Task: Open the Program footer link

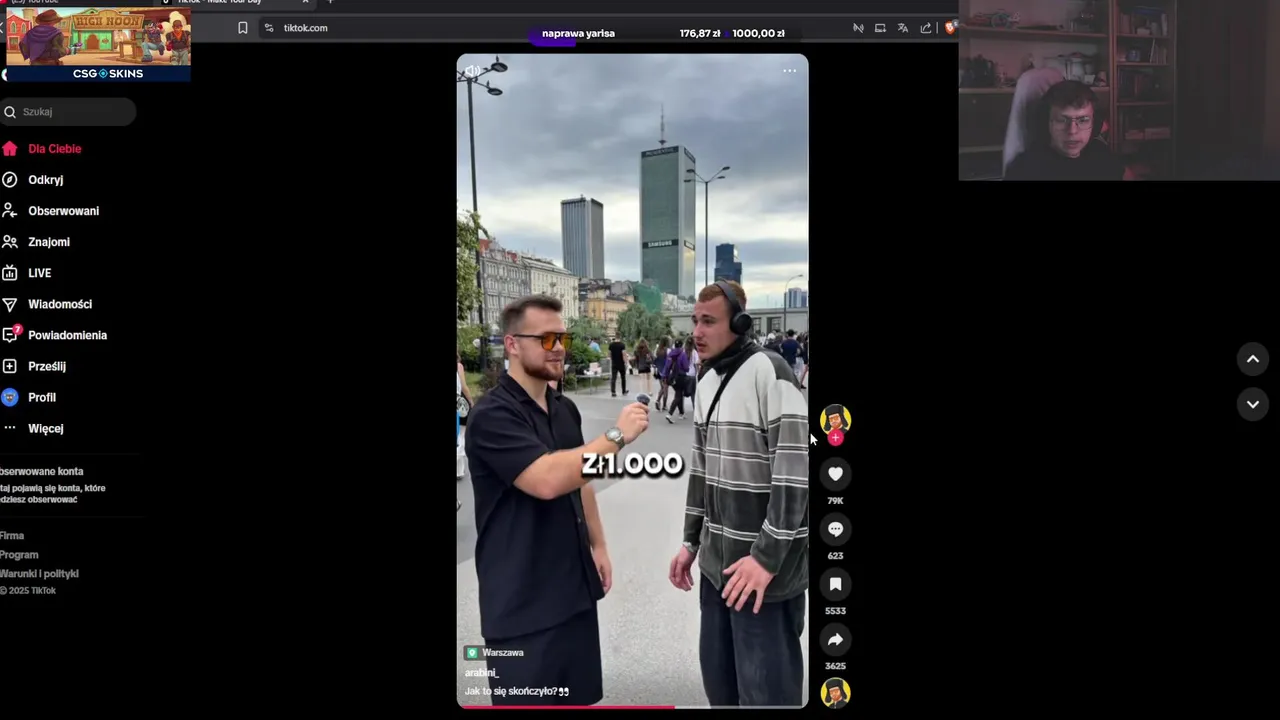Action: coord(19,555)
